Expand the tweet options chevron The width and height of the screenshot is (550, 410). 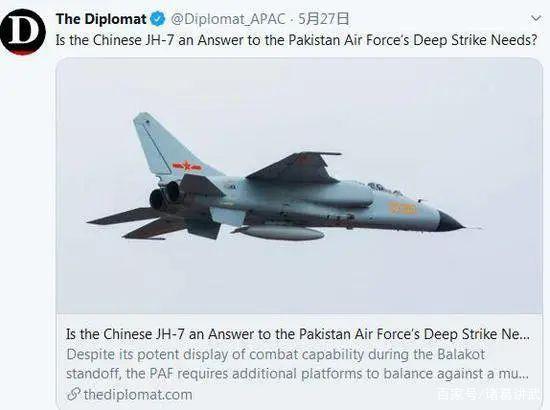(x=536, y=18)
